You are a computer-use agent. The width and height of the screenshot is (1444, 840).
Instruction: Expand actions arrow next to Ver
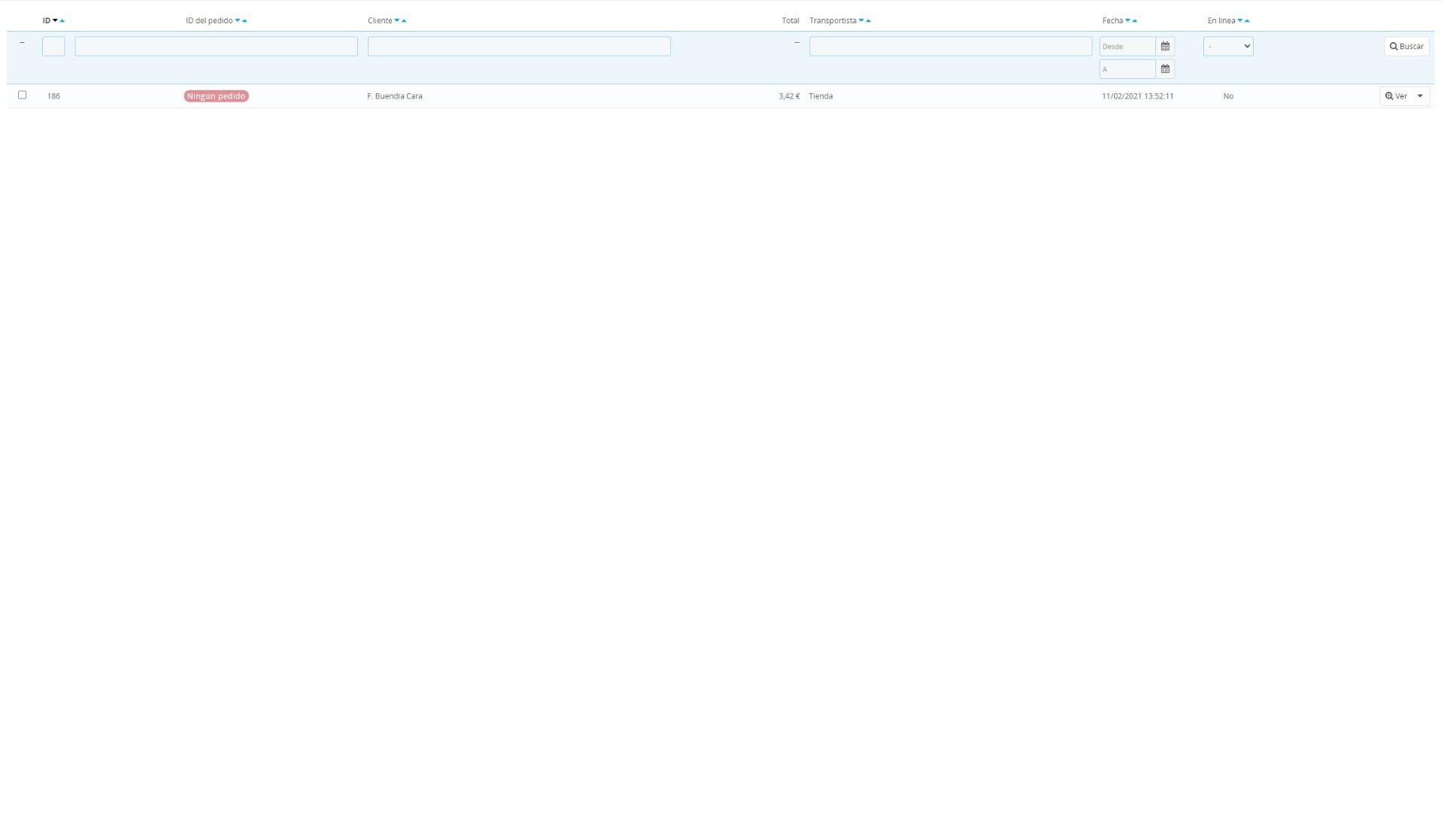pos(1420,96)
